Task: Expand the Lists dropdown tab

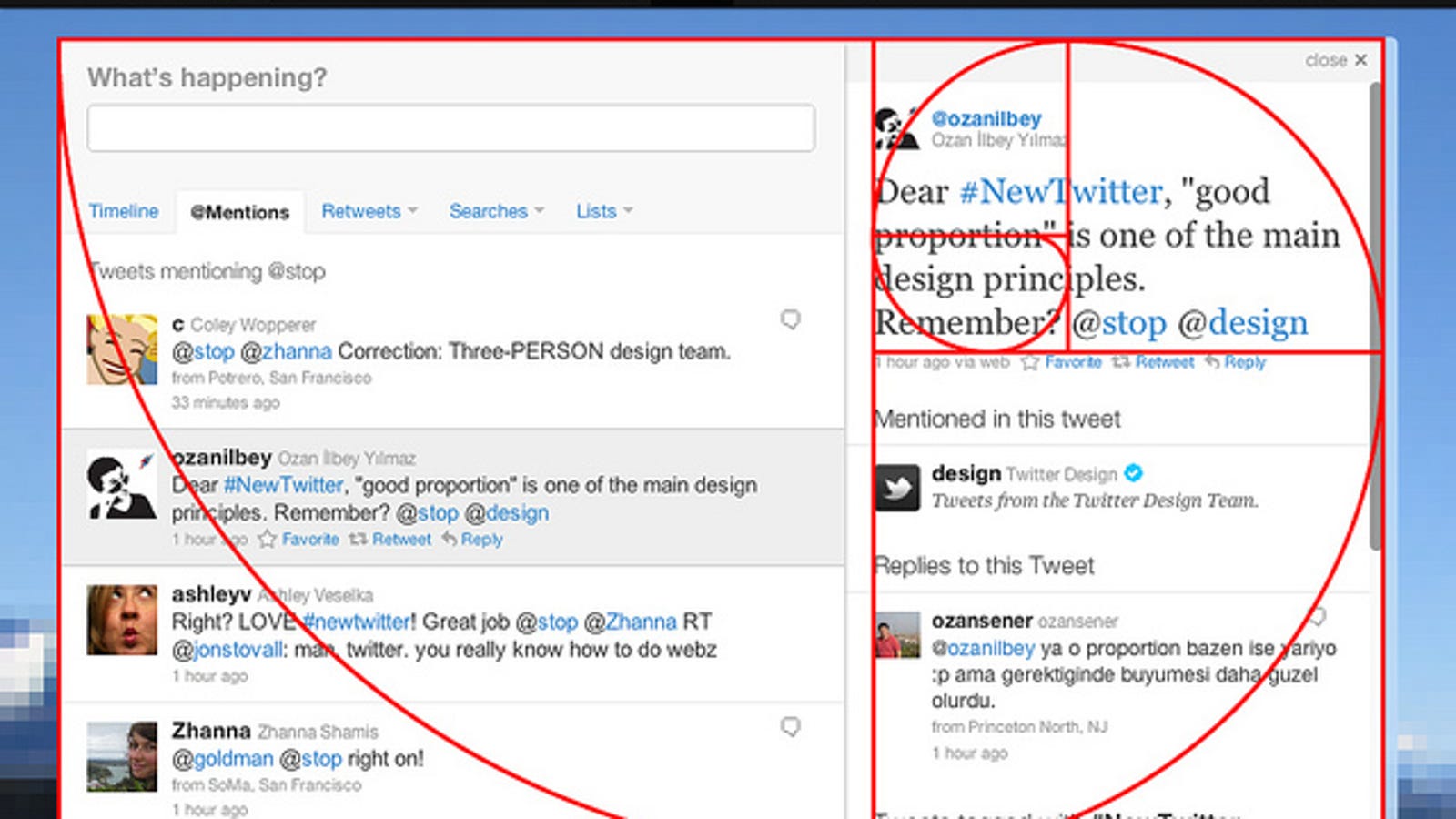Action: 604,211
